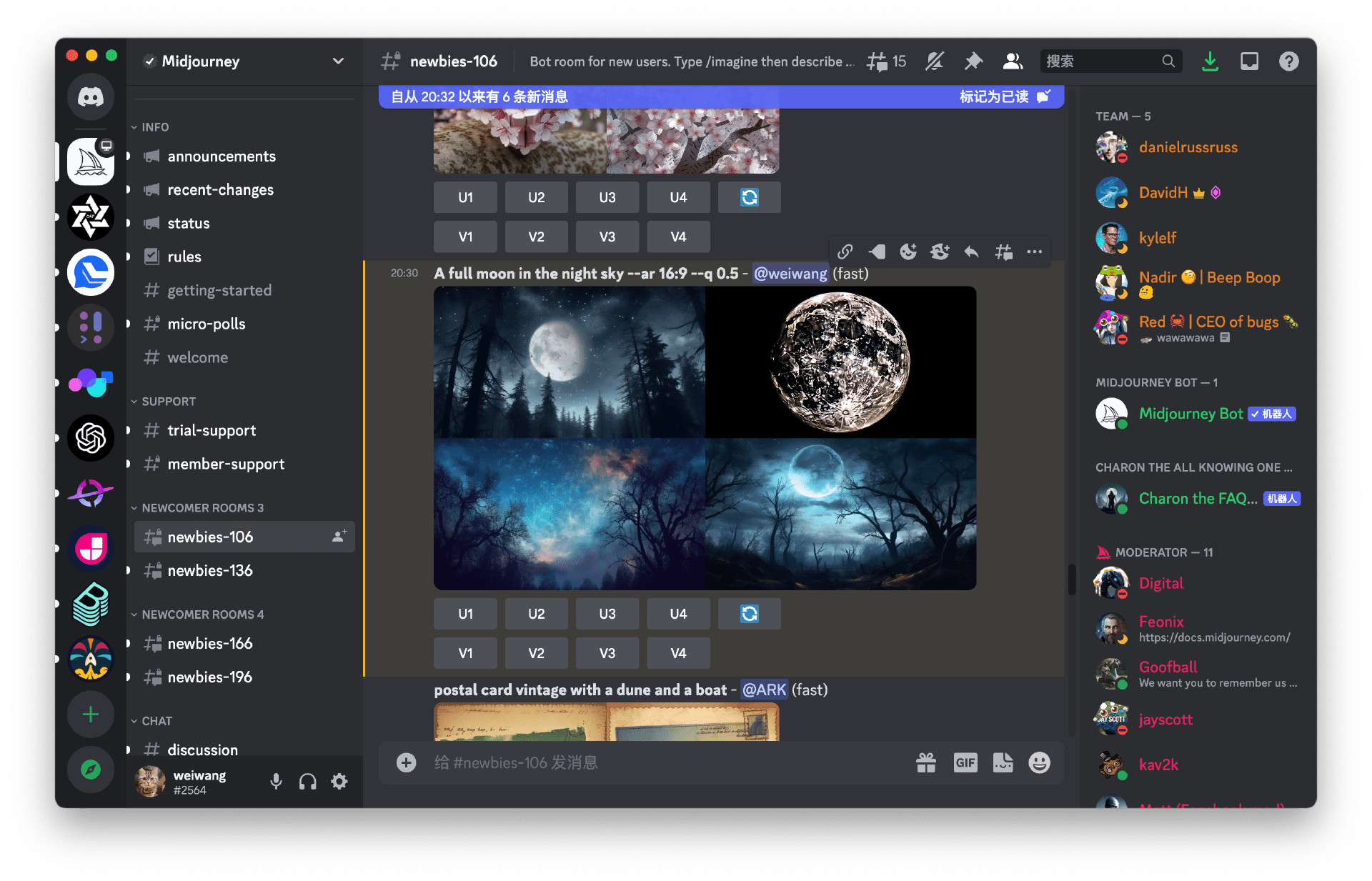Collapse the NEWCOMER ROOMS 3 category
The height and width of the screenshot is (881, 1372).
tap(202, 508)
